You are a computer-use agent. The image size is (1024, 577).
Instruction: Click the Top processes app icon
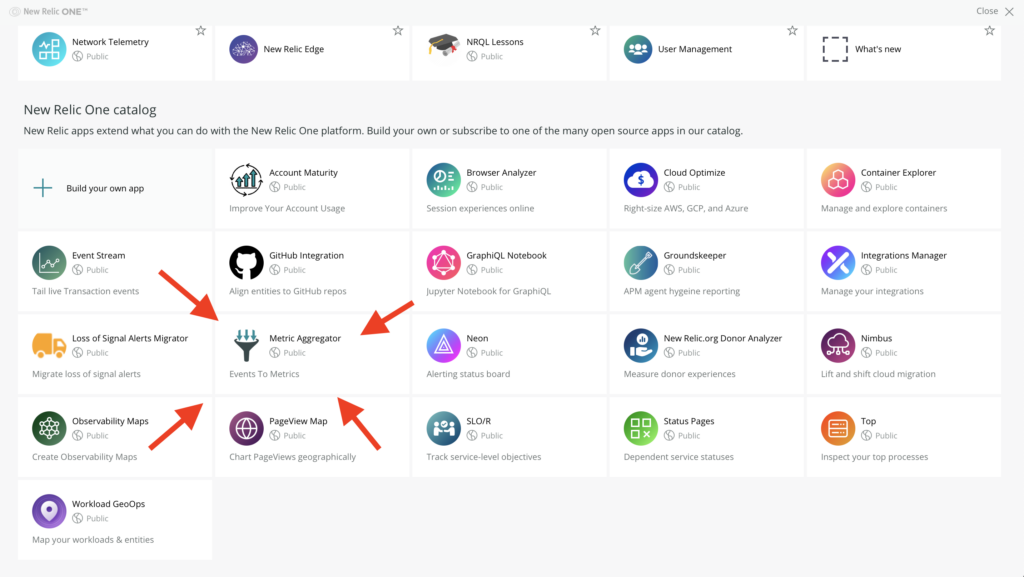(x=838, y=428)
